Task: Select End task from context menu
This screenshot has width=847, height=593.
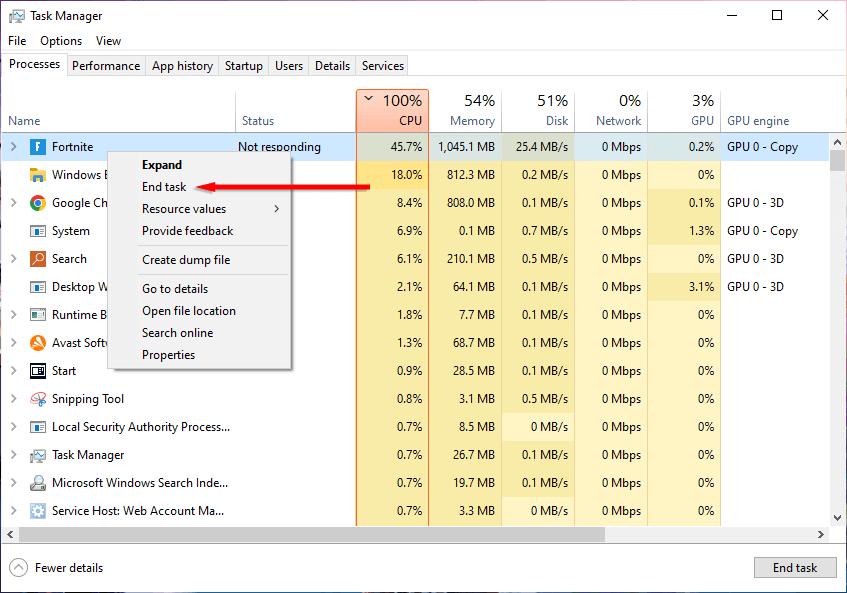Action: [164, 187]
